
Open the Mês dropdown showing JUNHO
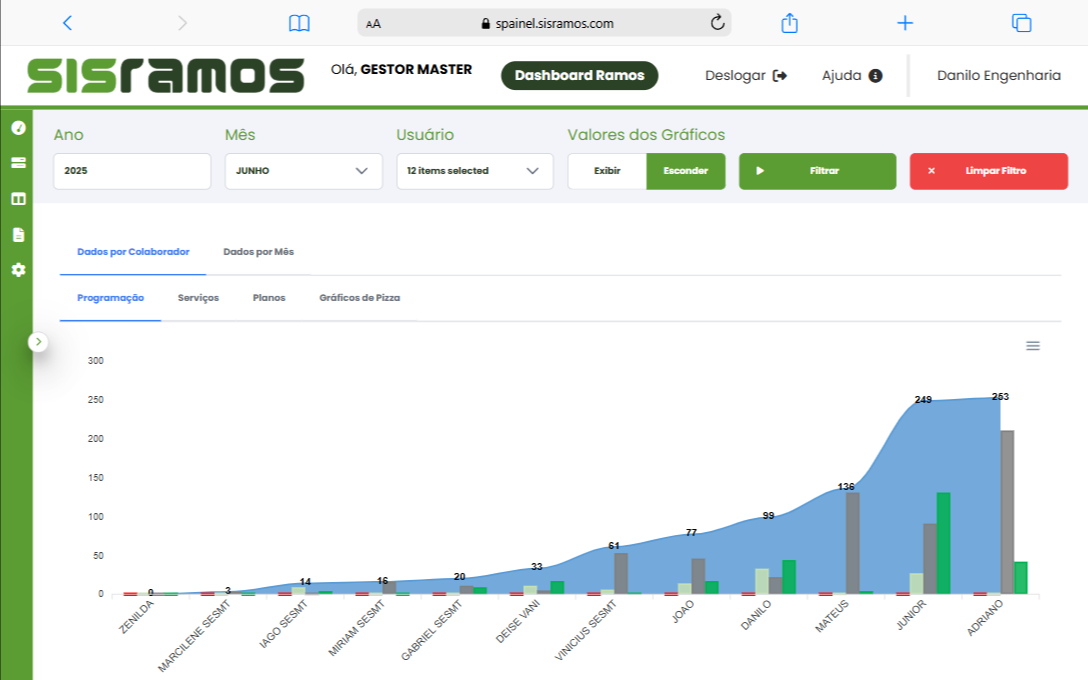click(x=303, y=171)
